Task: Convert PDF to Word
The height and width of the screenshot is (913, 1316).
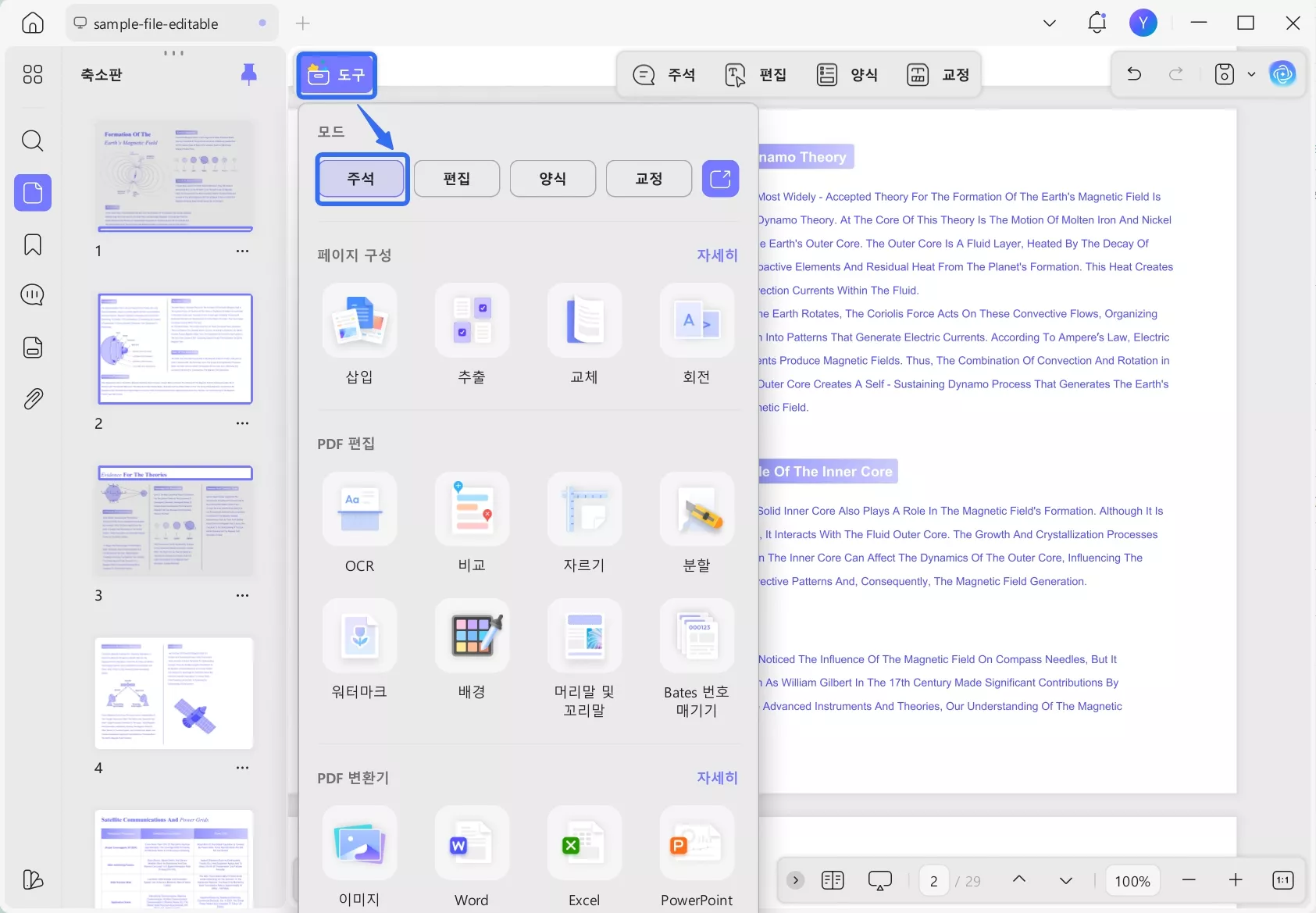Action: click(472, 858)
